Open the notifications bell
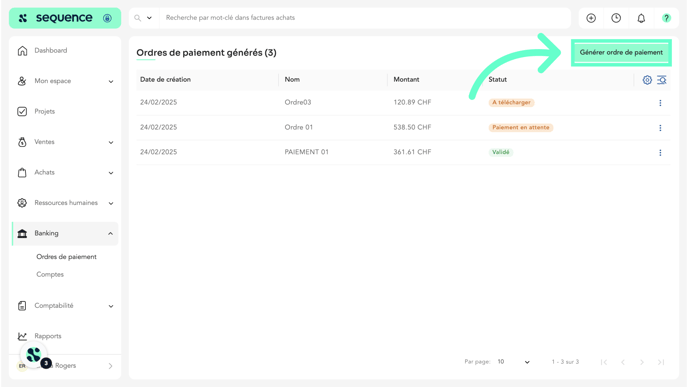Viewport: 688px width, 387px height. 641,18
